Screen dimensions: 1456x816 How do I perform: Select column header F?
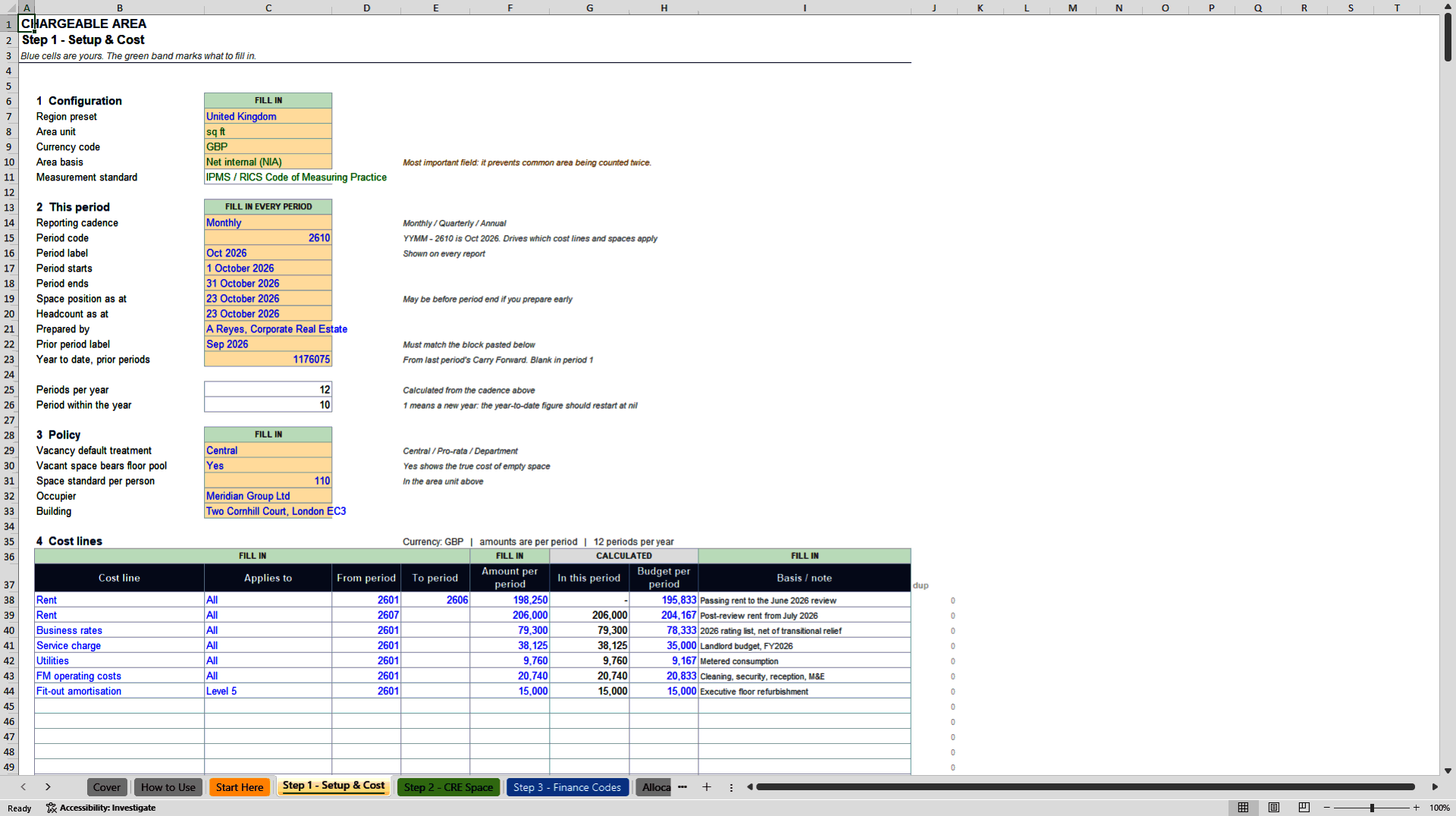(x=510, y=8)
